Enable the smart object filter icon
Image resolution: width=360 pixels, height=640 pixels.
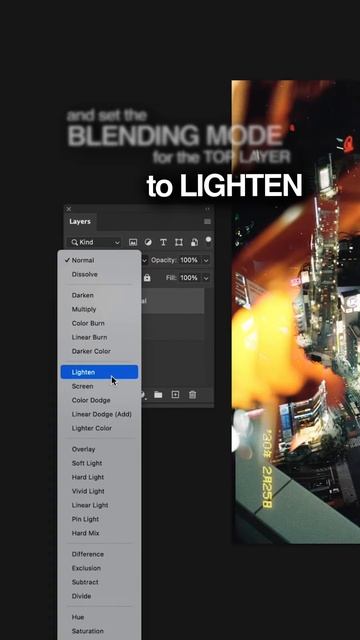click(194, 242)
